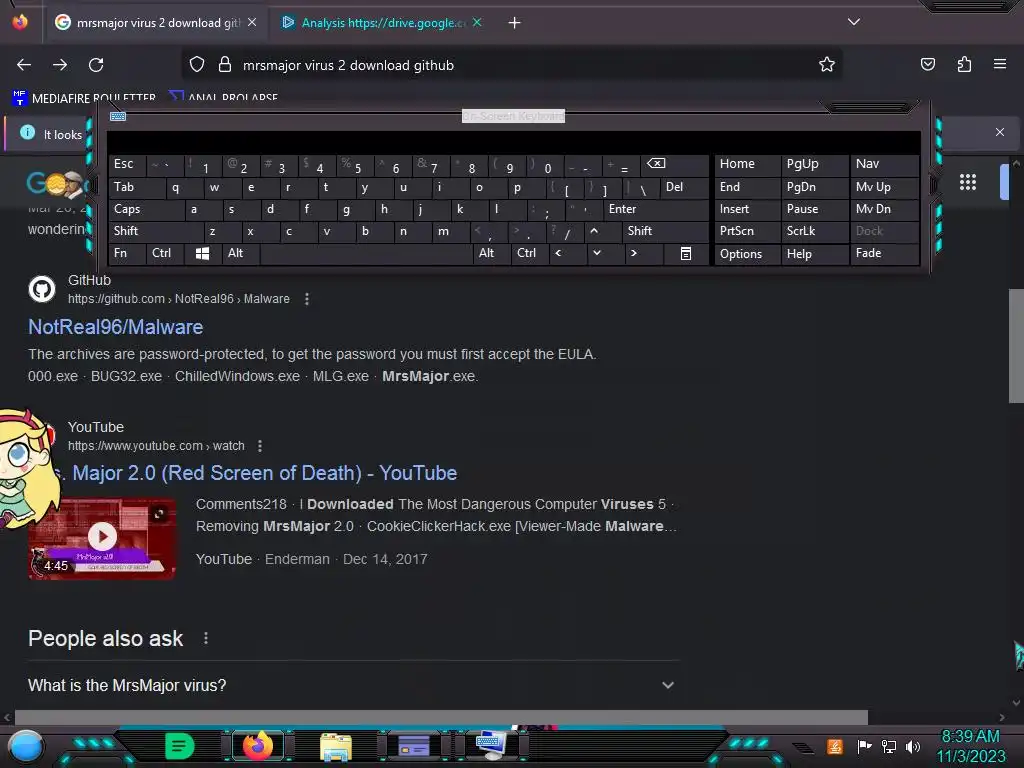
Task: Open the Firefox hamburger menu
Action: 1000,64
